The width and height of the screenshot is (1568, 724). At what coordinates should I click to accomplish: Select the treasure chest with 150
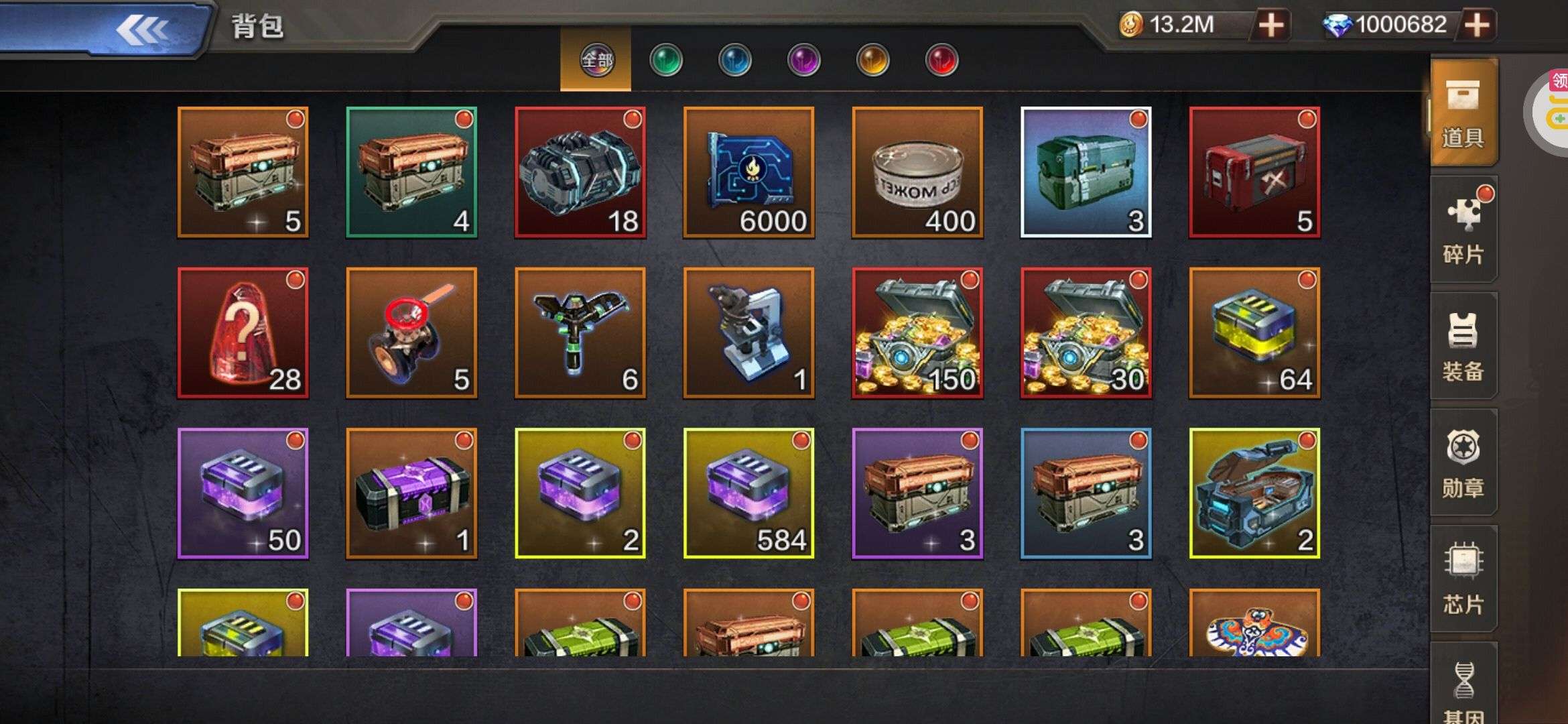pyautogui.click(x=917, y=333)
